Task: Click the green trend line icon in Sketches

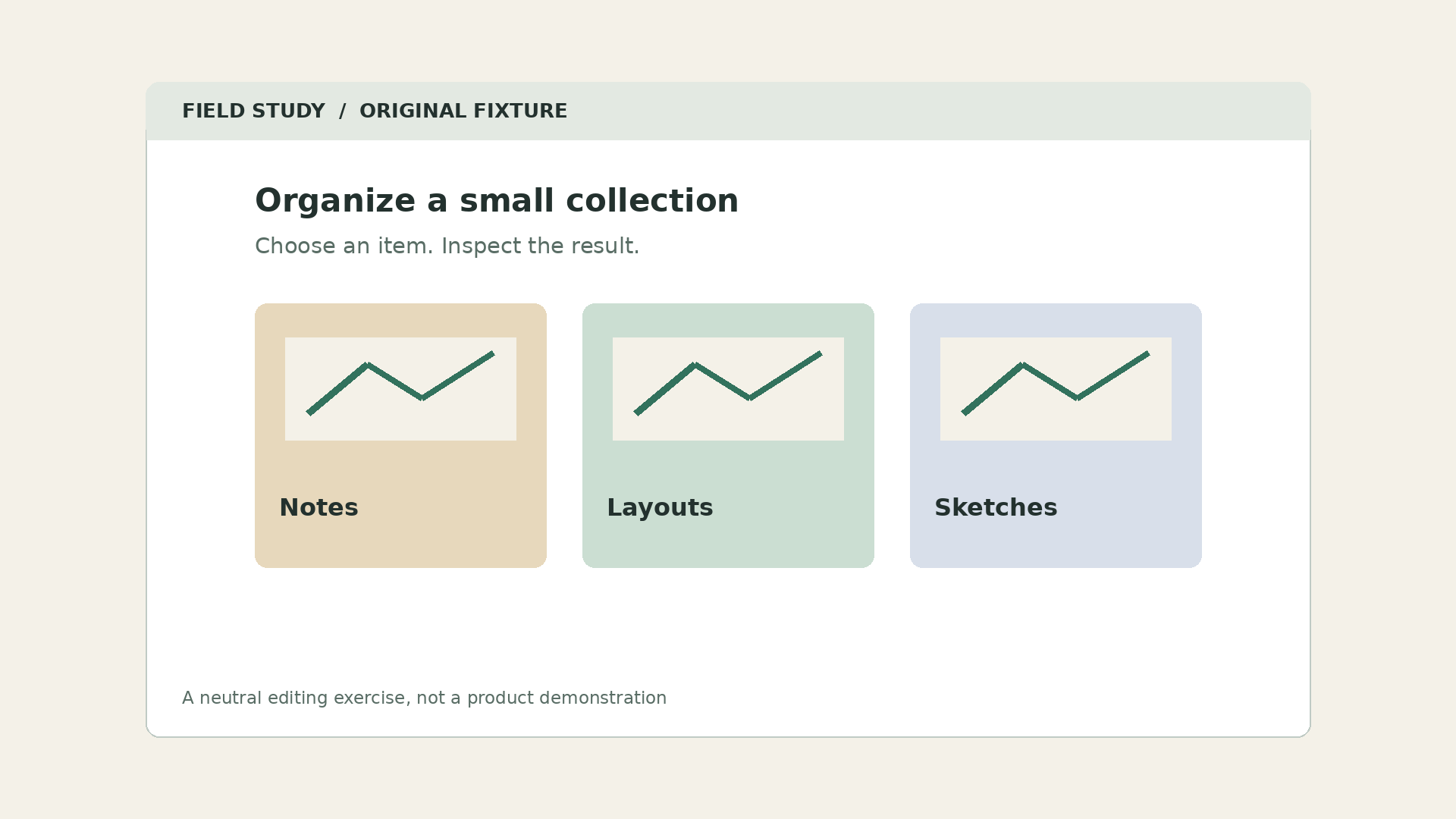Action: coord(1056,383)
